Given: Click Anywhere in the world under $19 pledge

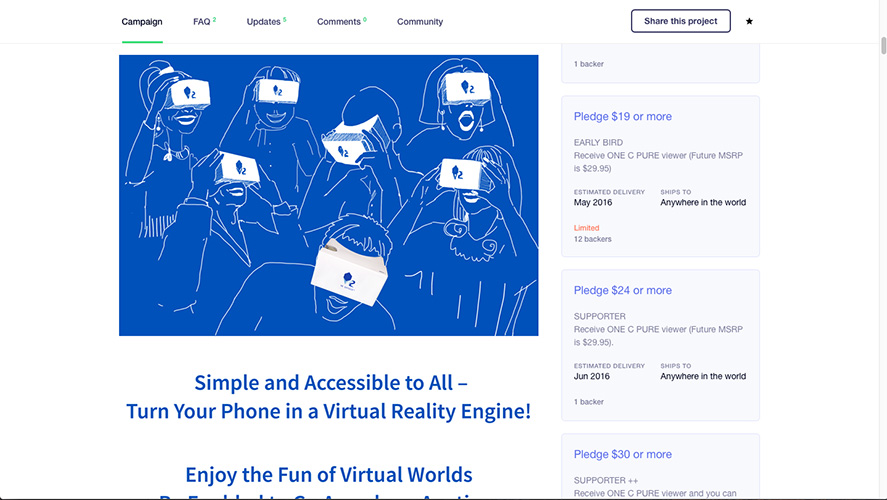Looking at the screenshot, I should click(703, 202).
